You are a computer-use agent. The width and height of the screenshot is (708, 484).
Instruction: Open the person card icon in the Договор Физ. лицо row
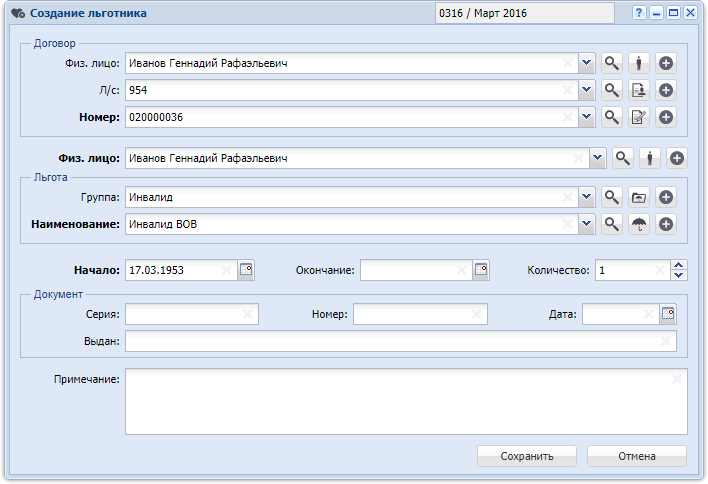pyautogui.click(x=638, y=63)
